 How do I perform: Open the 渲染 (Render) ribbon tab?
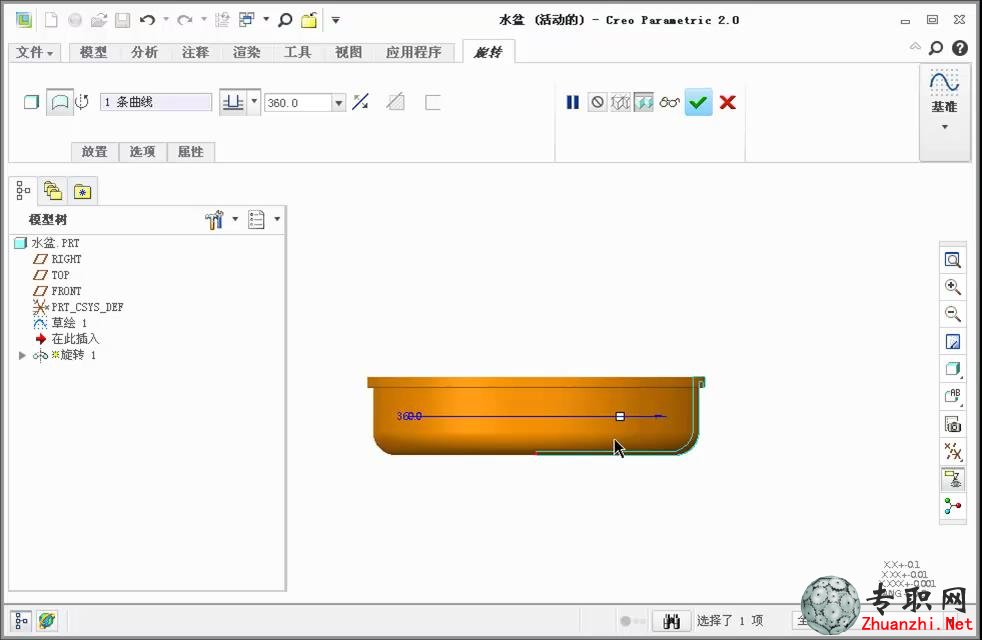(247, 52)
